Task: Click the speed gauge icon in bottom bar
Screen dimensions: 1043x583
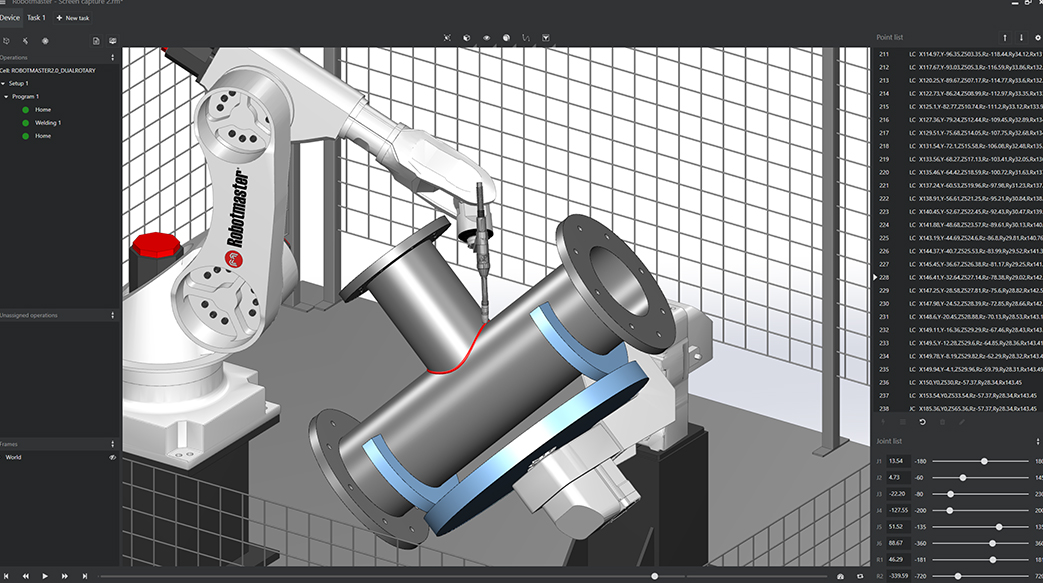Action: (x=840, y=576)
